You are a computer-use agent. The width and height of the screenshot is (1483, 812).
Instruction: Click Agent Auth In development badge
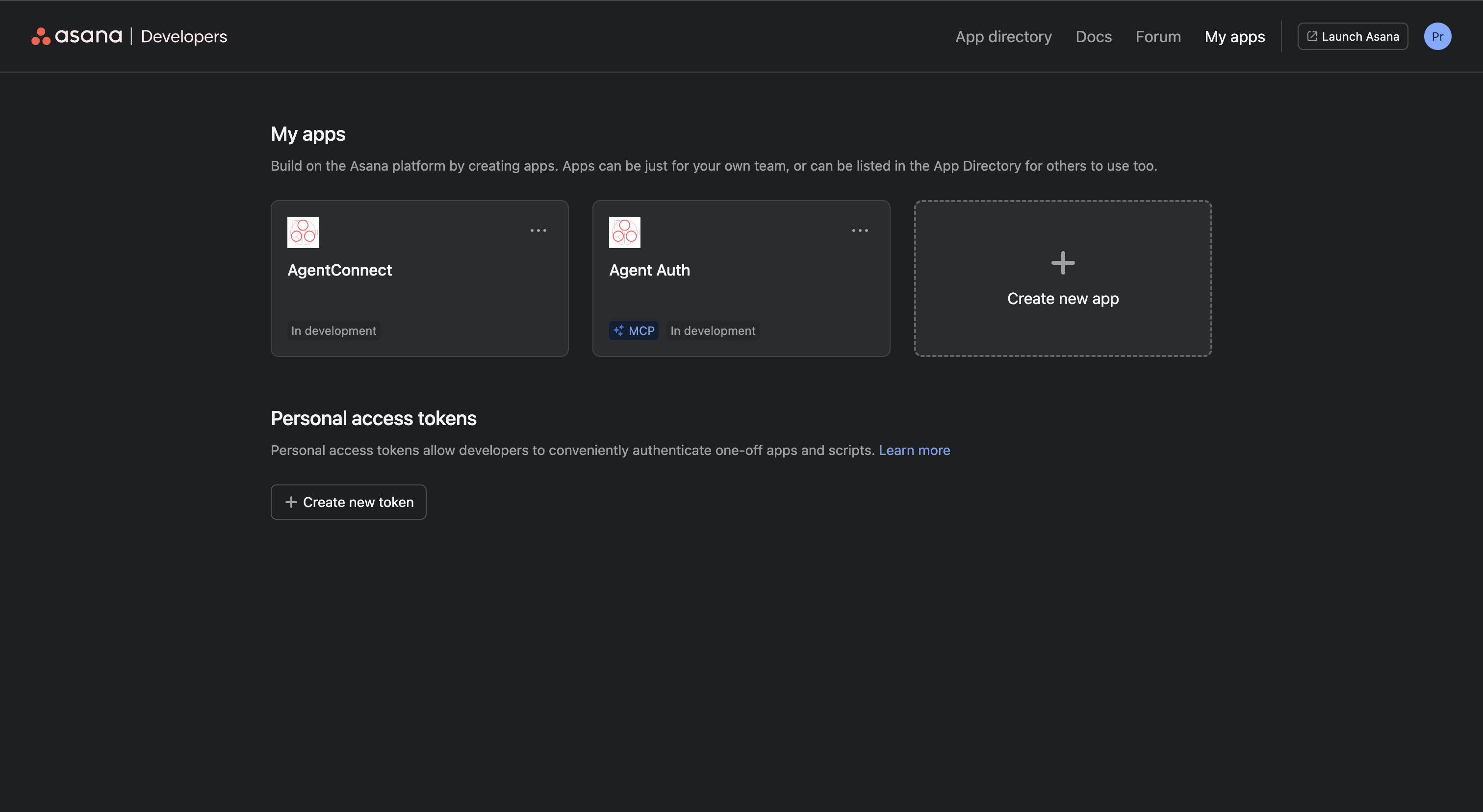(x=713, y=330)
